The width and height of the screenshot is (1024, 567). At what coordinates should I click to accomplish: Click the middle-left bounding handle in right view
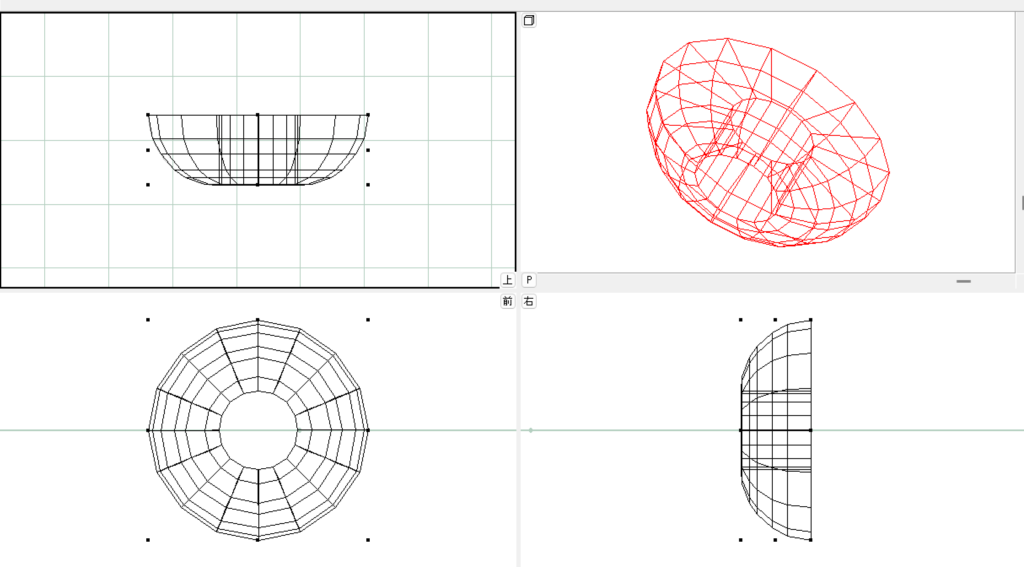(x=741, y=430)
